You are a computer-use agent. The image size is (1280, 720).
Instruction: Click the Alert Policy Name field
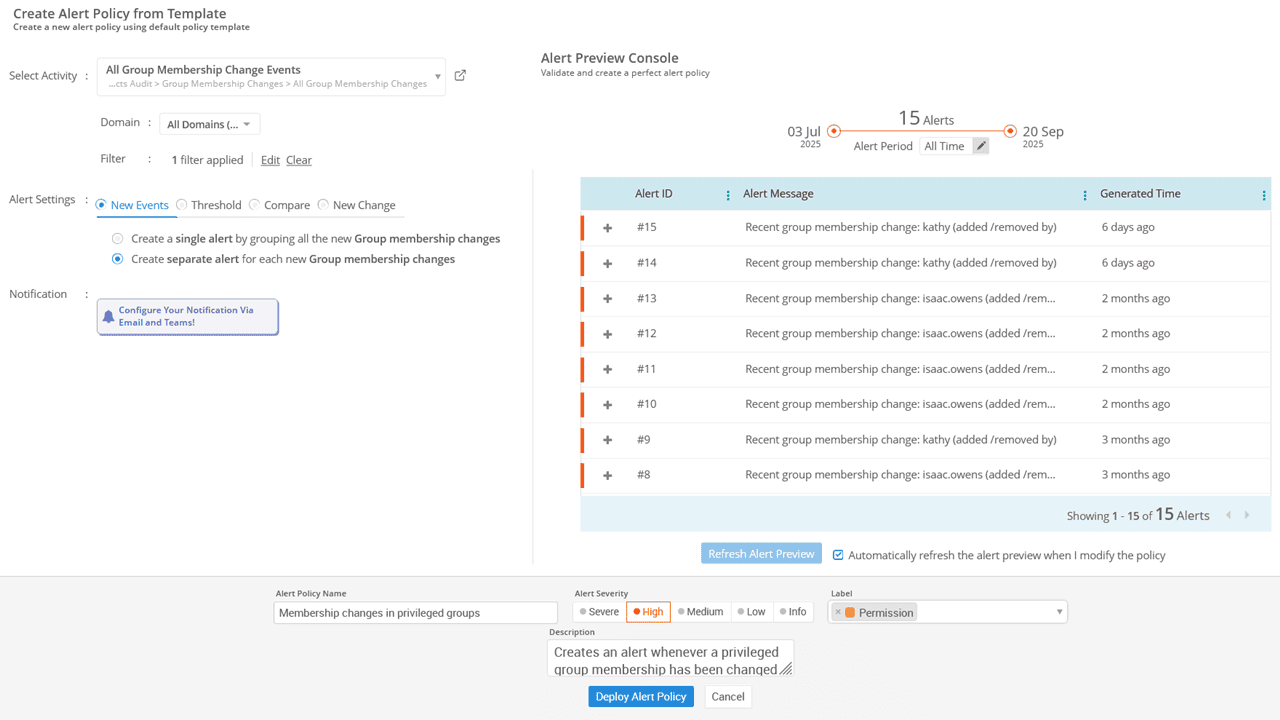(415, 611)
